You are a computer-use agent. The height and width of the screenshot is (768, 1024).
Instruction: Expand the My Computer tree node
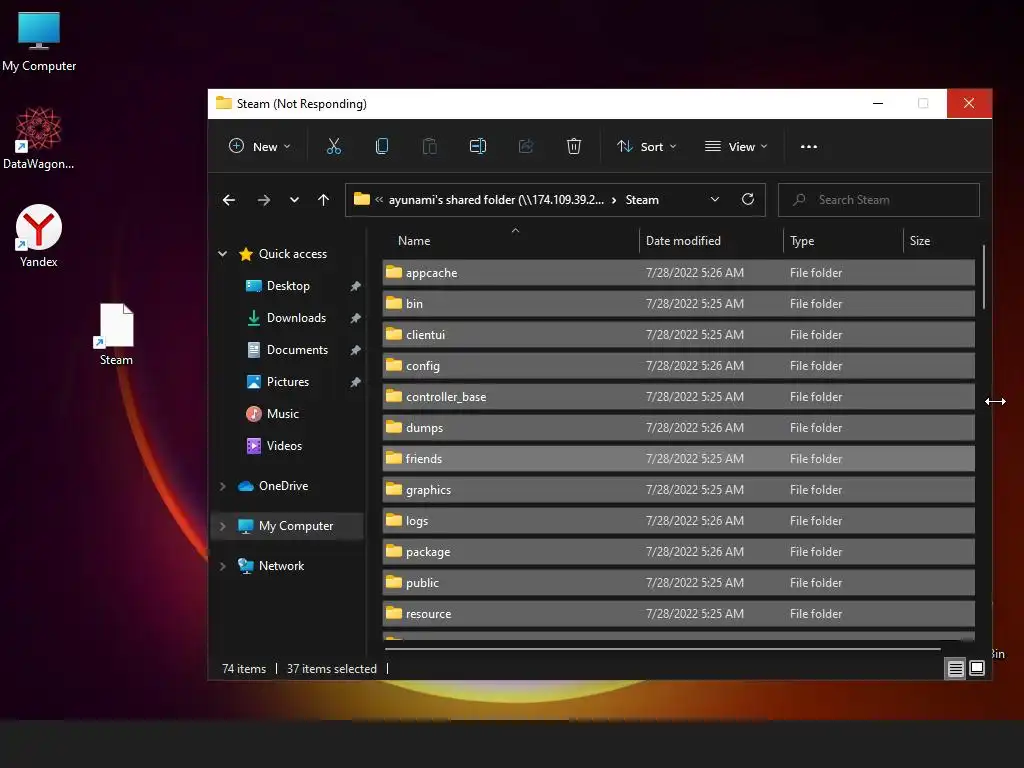point(223,526)
